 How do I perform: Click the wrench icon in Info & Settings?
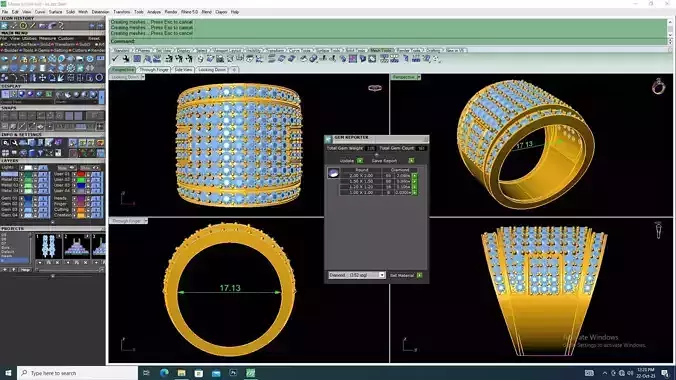(14, 143)
